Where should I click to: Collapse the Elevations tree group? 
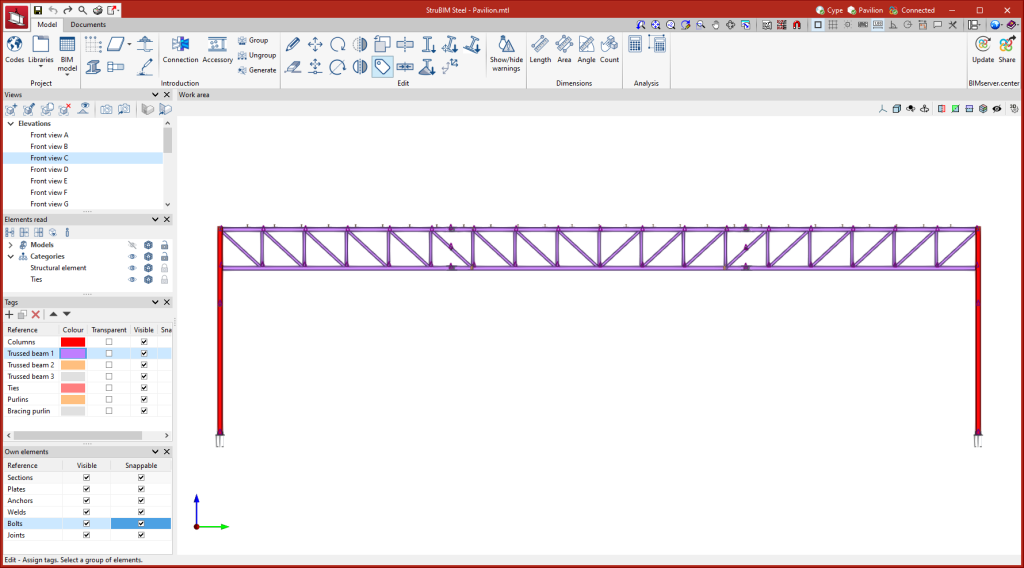[10, 124]
